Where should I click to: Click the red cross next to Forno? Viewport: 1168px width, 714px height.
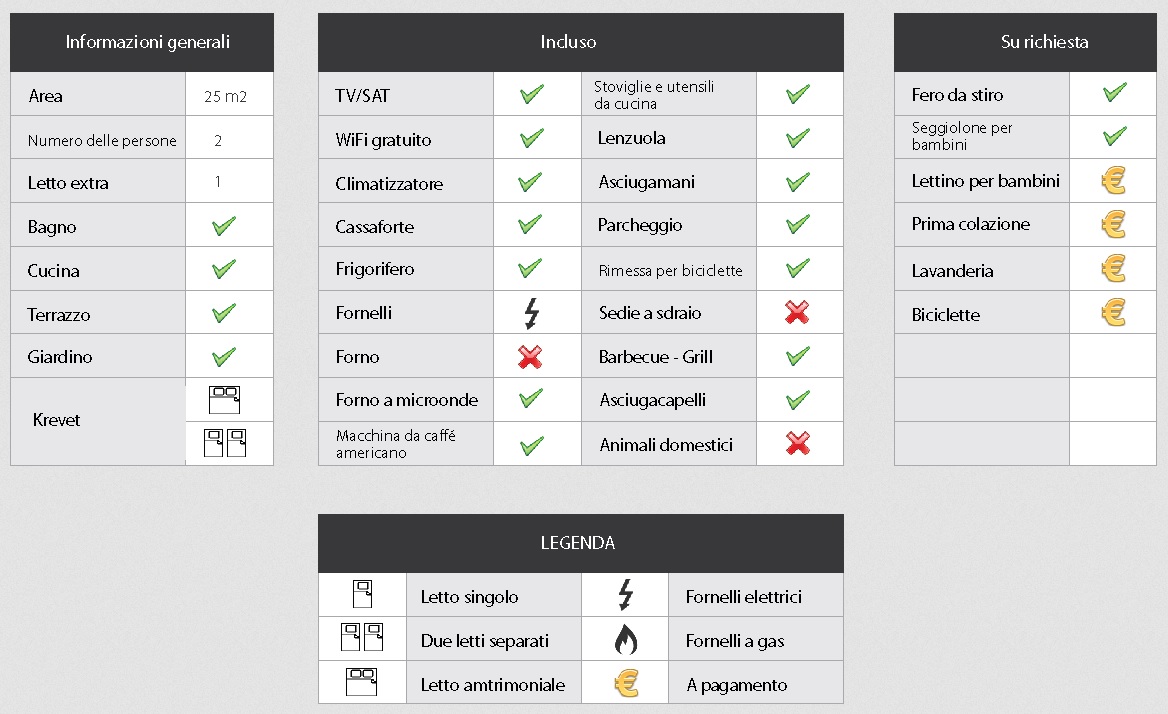tap(530, 357)
